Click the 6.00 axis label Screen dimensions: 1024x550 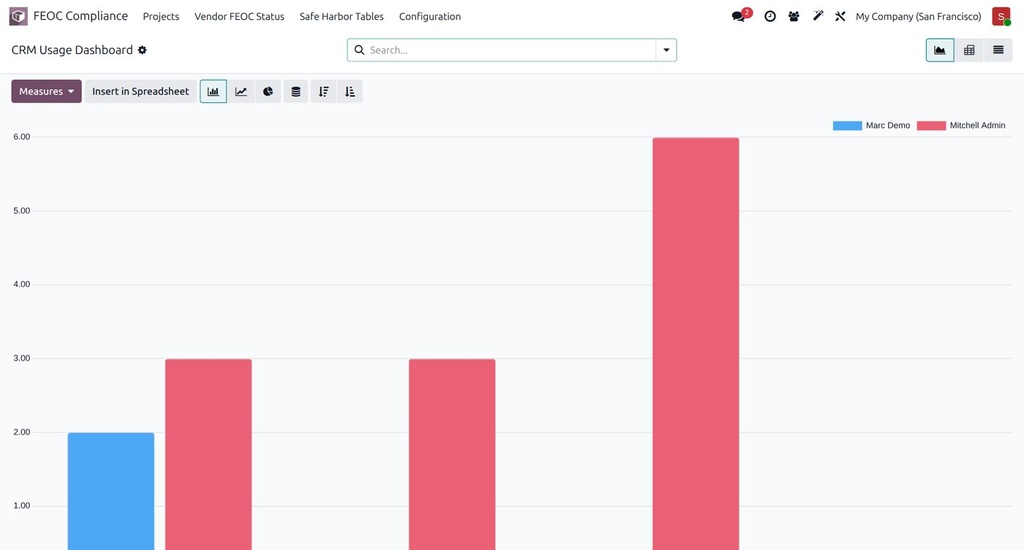click(x=22, y=137)
